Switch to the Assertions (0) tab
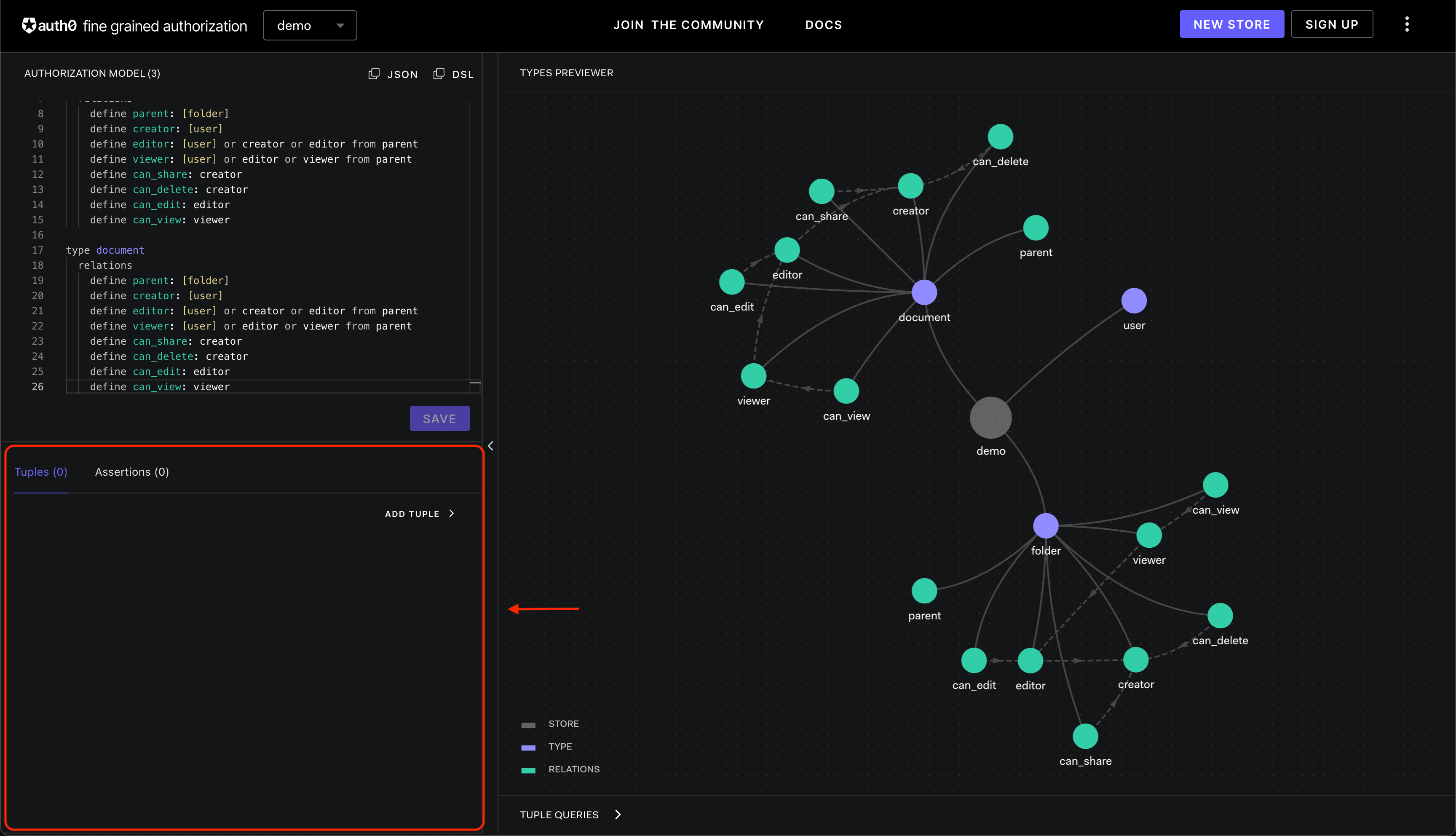The height and width of the screenshot is (836, 1456). point(132,472)
